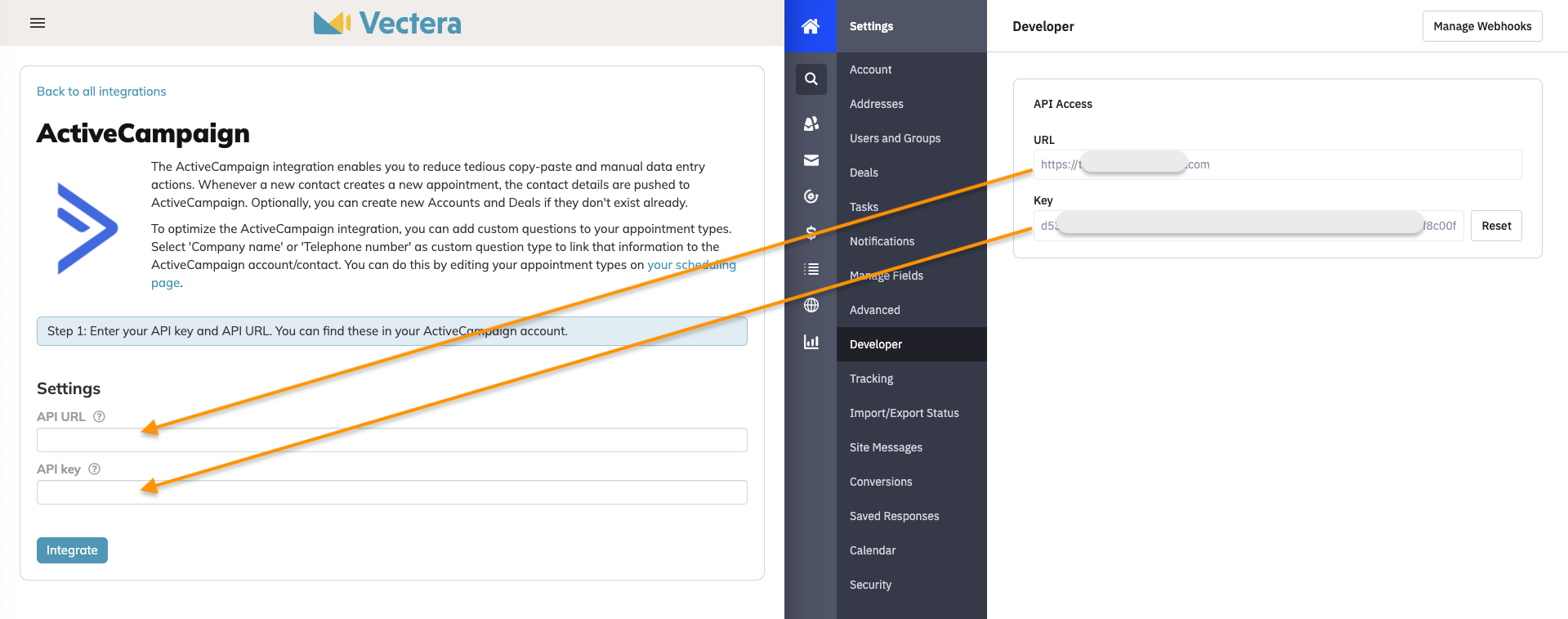
Task: Follow the Back to all integrations link
Action: [x=101, y=92]
